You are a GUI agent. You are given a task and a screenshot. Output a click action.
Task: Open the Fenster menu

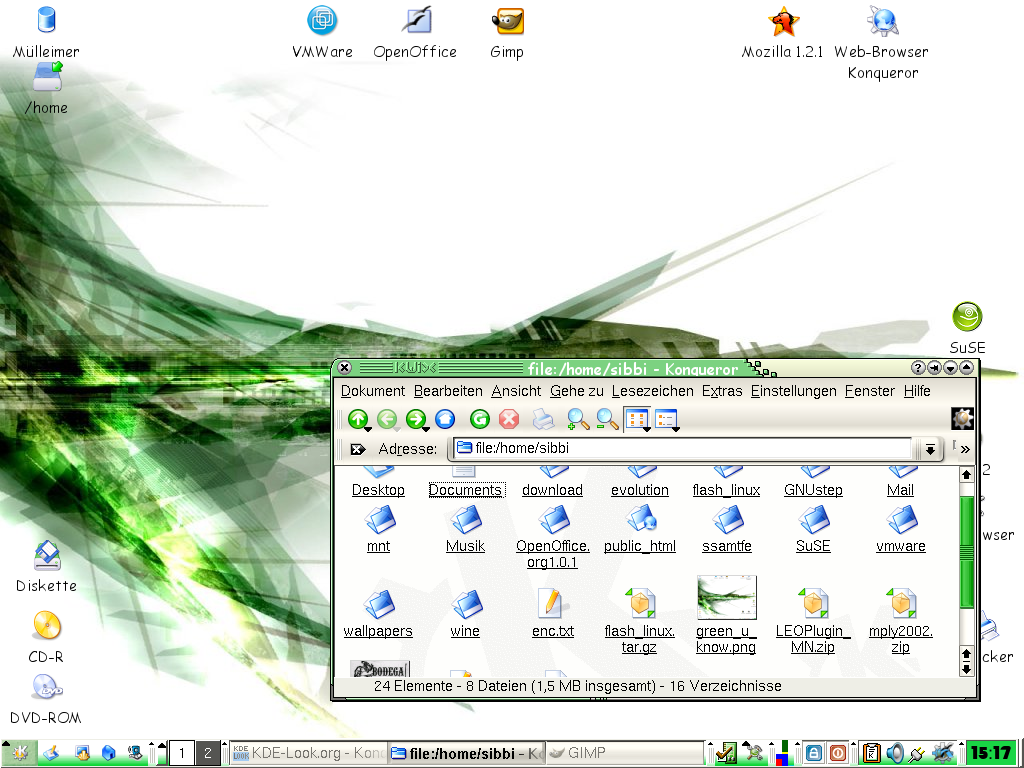point(869,391)
